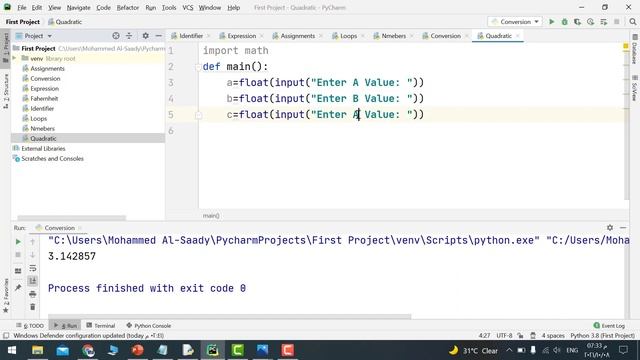Hide the Project tool window

pos(158,36)
